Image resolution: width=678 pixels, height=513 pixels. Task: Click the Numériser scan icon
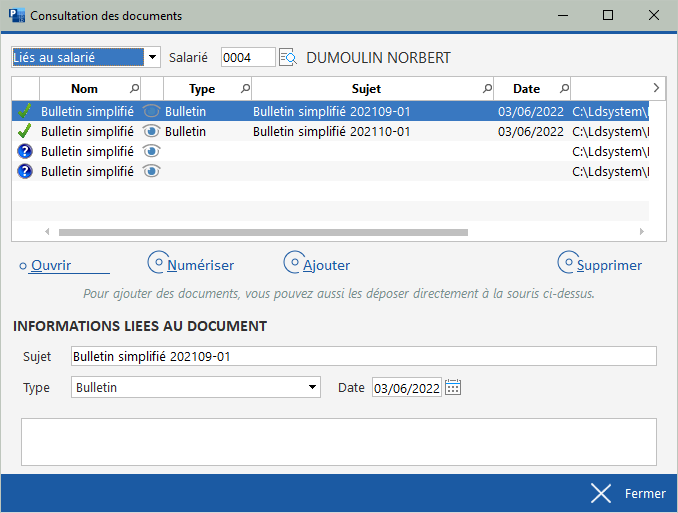pyautogui.click(x=157, y=262)
